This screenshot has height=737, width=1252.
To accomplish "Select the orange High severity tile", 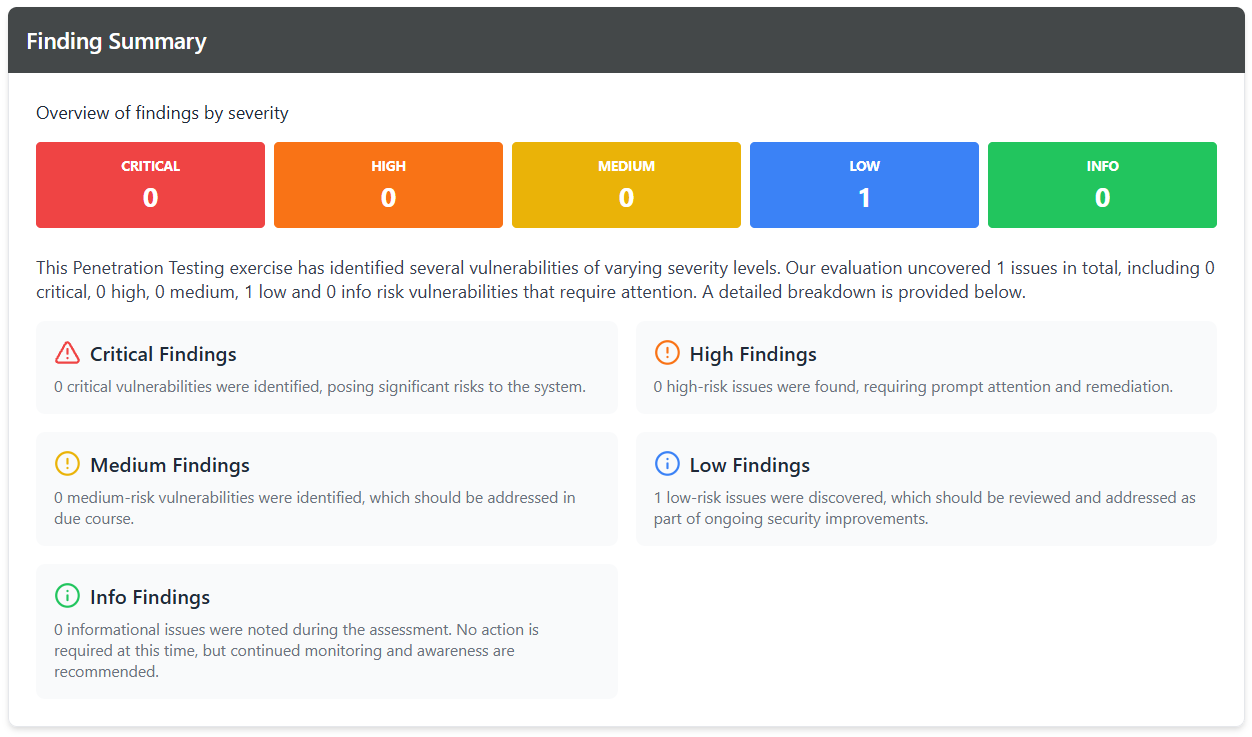I will click(388, 185).
